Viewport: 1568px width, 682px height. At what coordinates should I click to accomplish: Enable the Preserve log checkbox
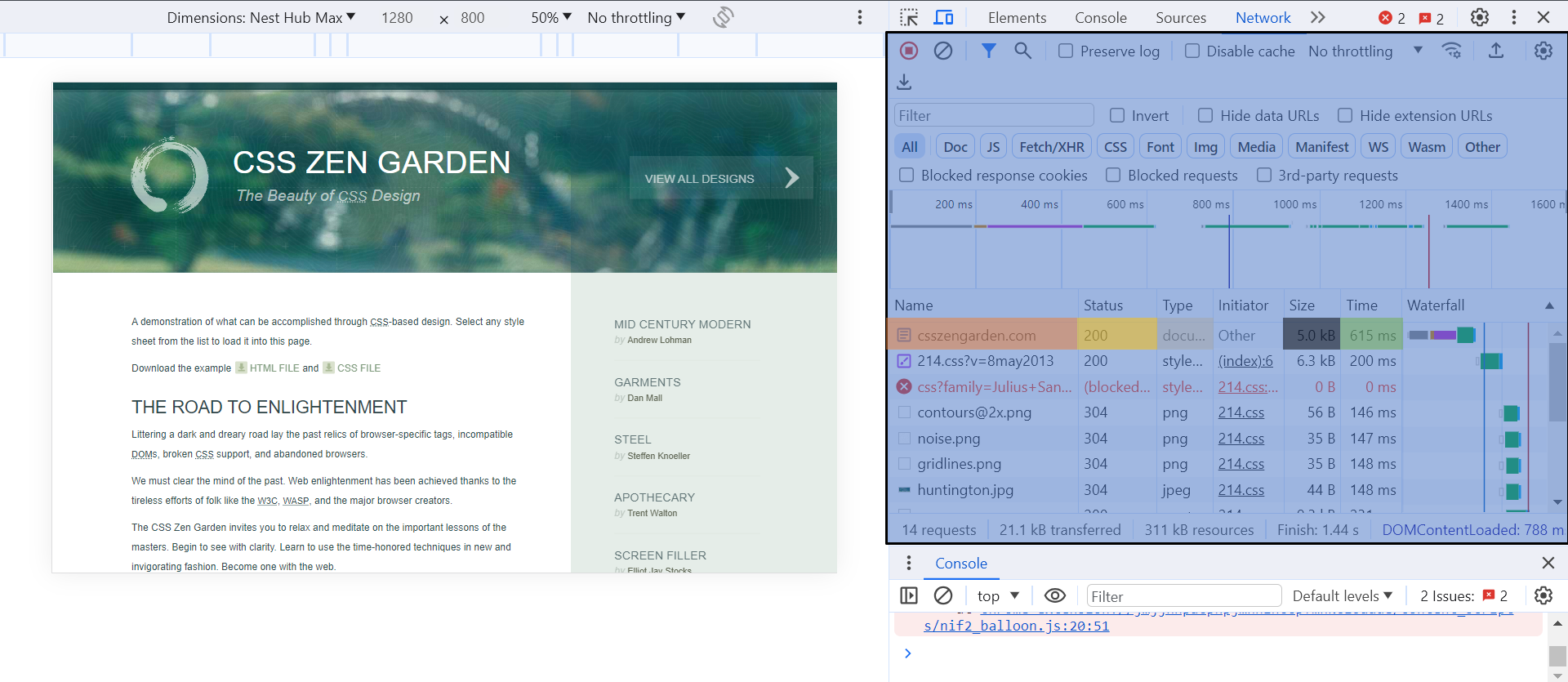(x=1066, y=51)
